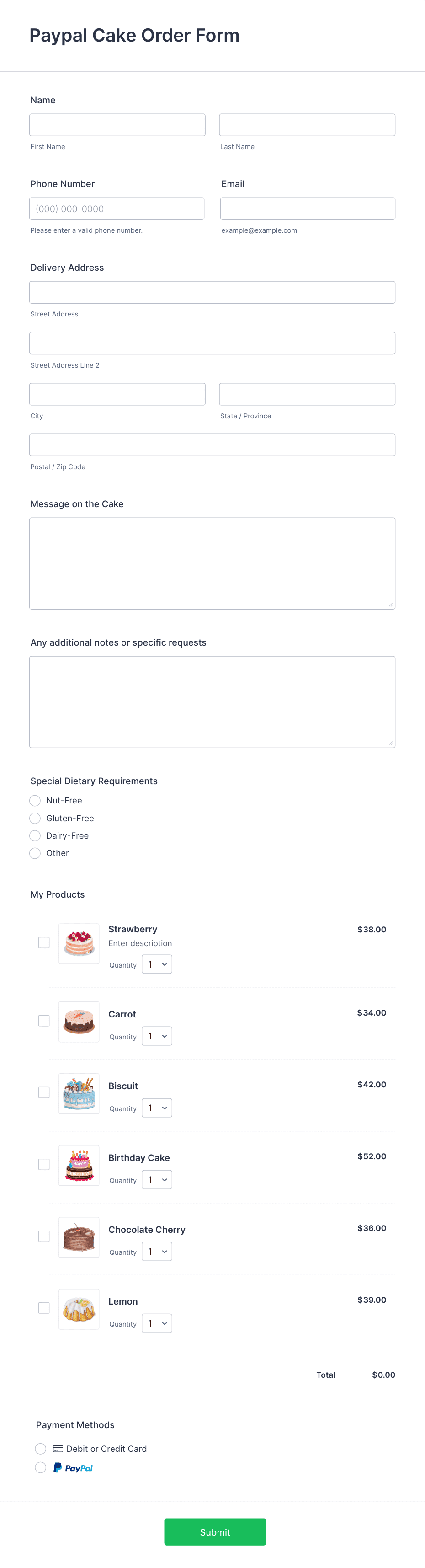Click the Lemon cake product image
The image size is (425, 1568).
(x=79, y=1309)
